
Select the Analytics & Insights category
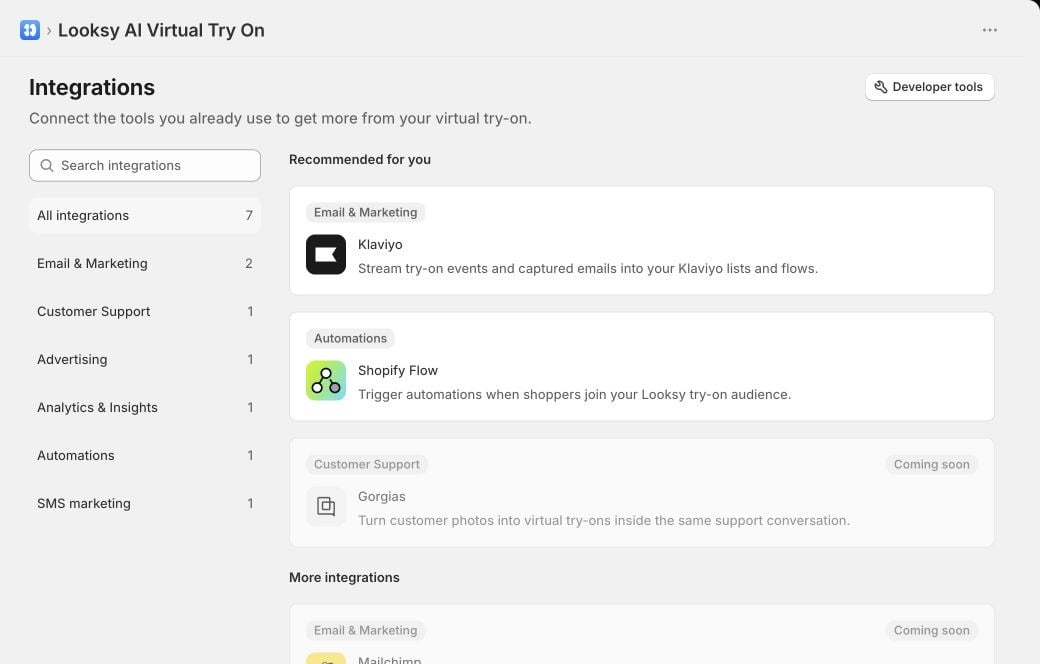(145, 407)
